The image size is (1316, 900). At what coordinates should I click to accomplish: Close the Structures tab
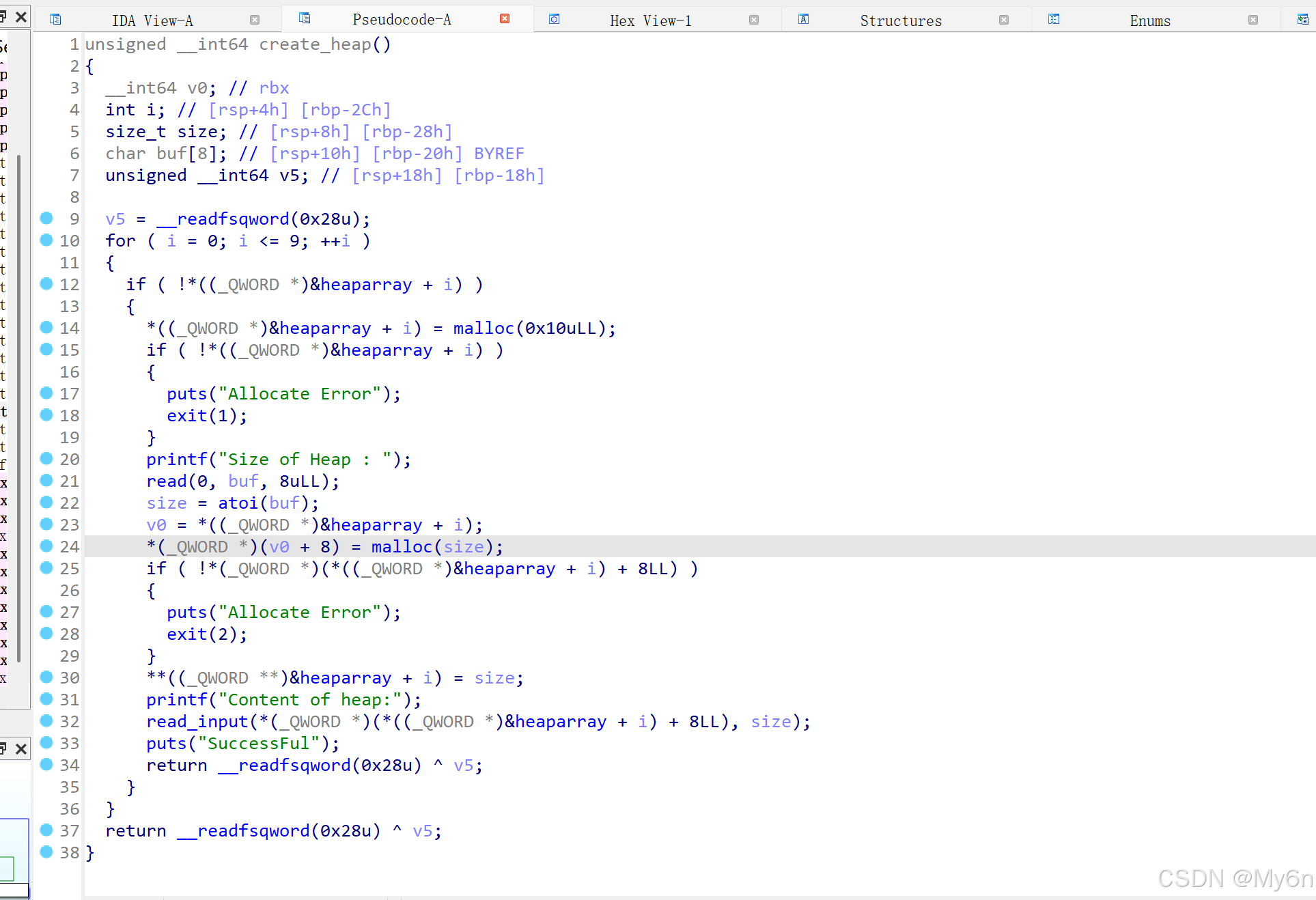[x=1004, y=20]
